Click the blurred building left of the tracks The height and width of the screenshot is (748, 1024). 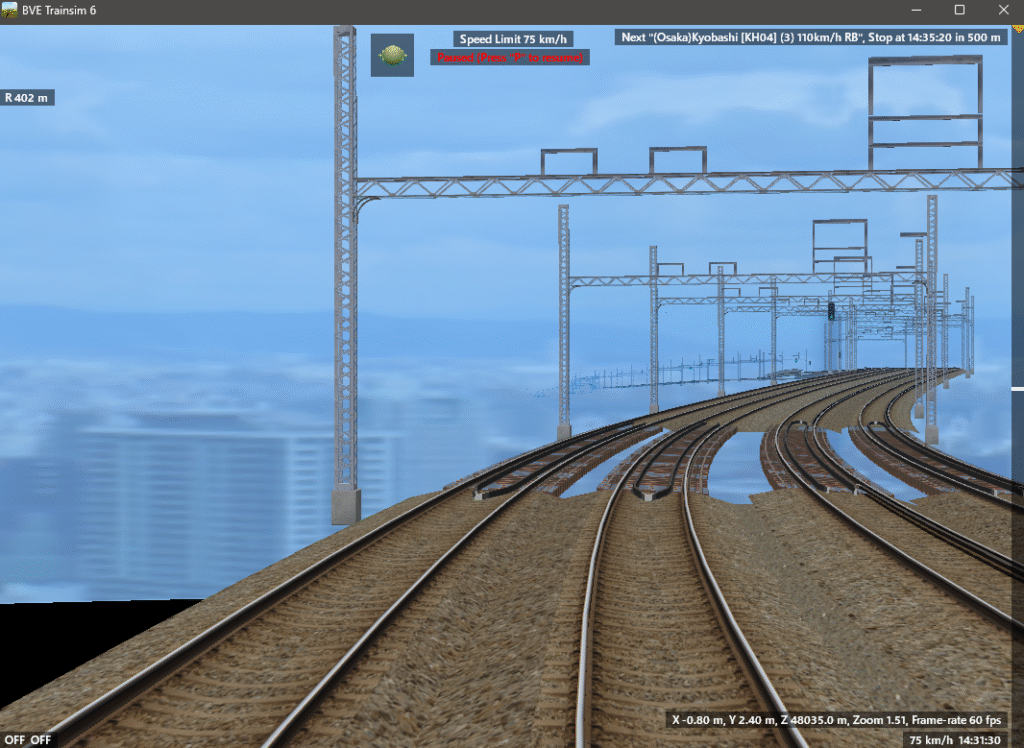click(x=180, y=490)
